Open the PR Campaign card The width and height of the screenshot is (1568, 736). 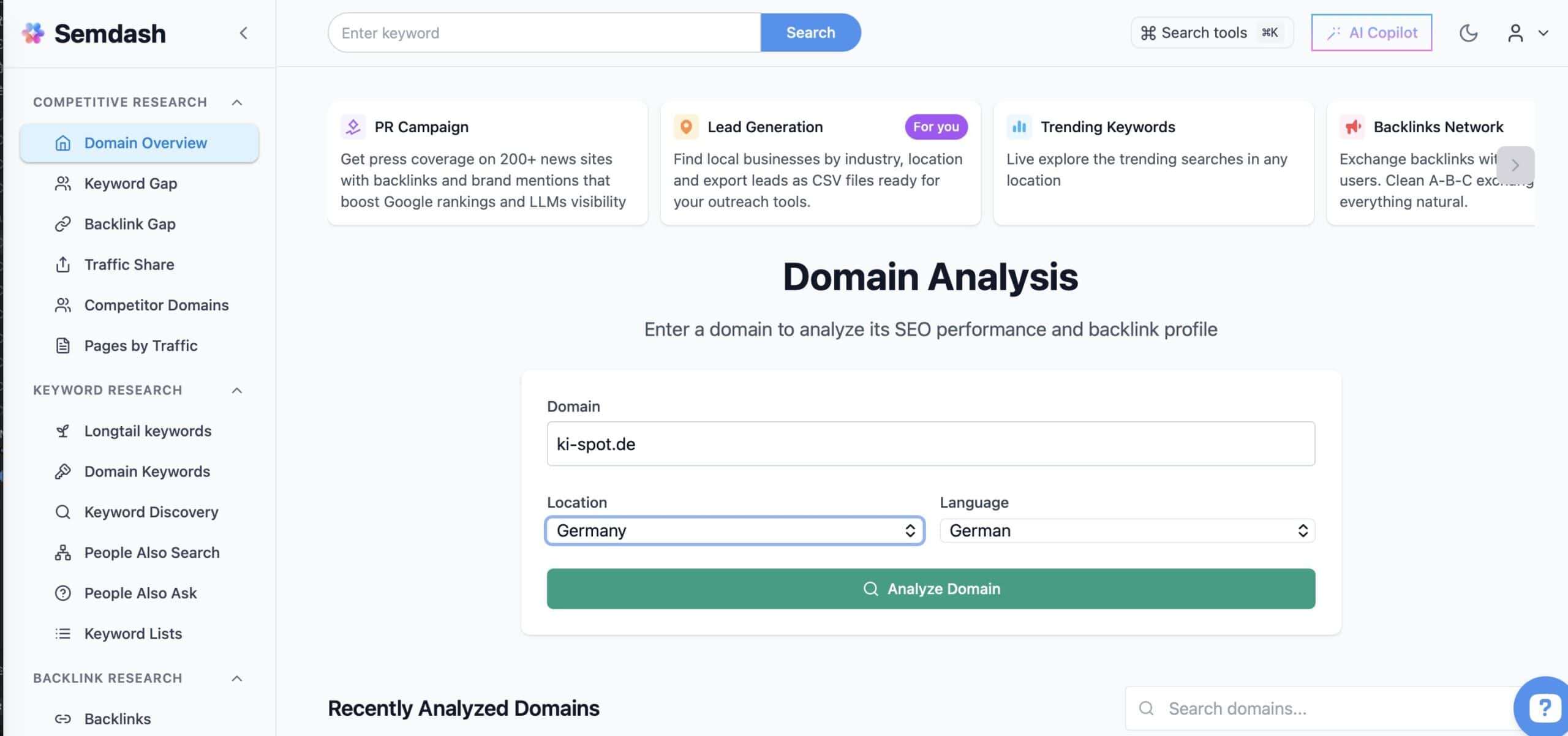pyautogui.click(x=487, y=163)
